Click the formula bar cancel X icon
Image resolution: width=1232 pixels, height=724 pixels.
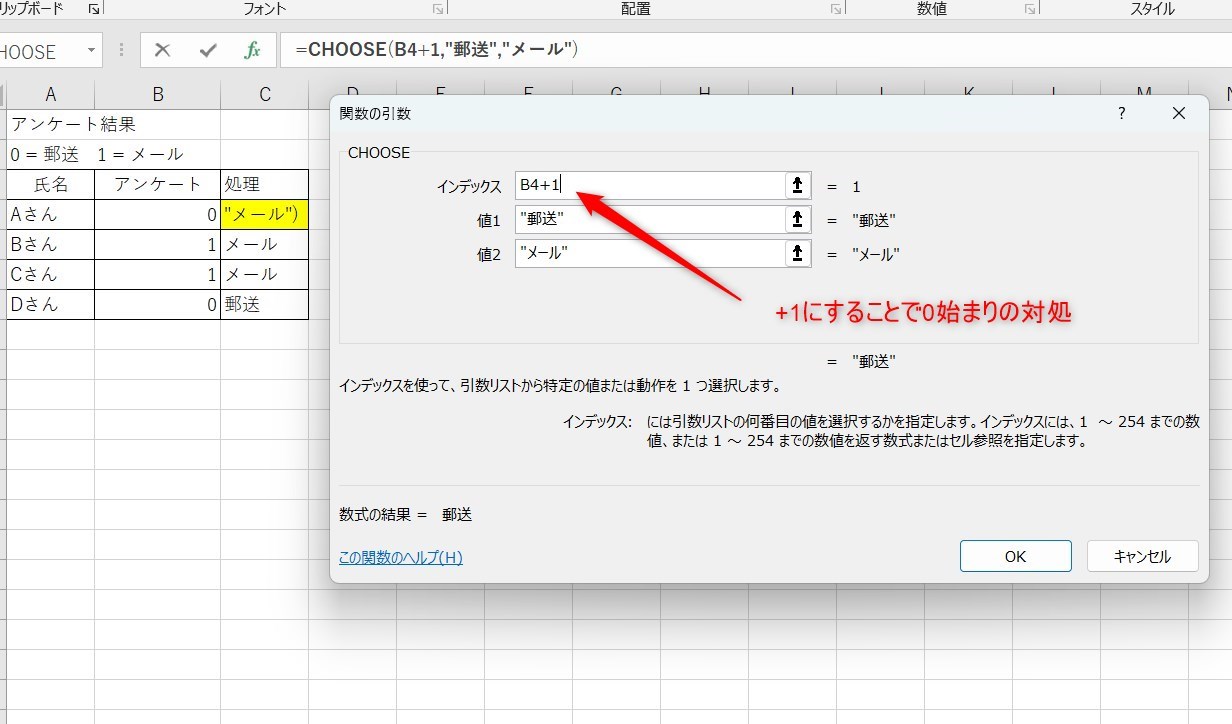pyautogui.click(x=163, y=50)
